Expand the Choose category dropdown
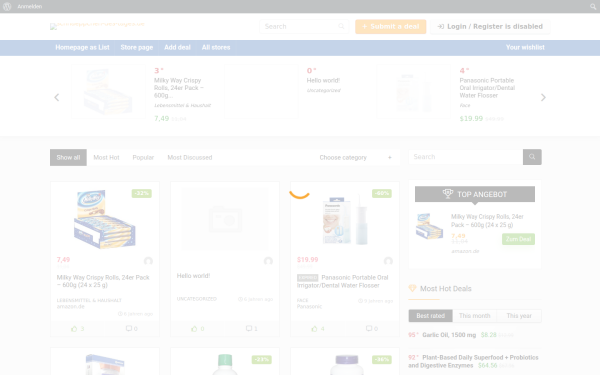600x375 pixels. click(355, 157)
